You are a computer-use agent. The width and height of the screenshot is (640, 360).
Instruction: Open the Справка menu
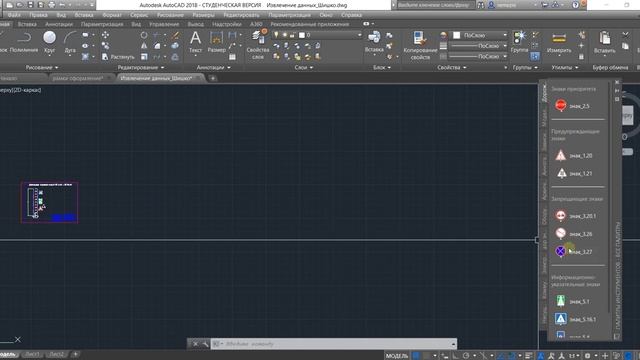pyautogui.click(x=351, y=15)
